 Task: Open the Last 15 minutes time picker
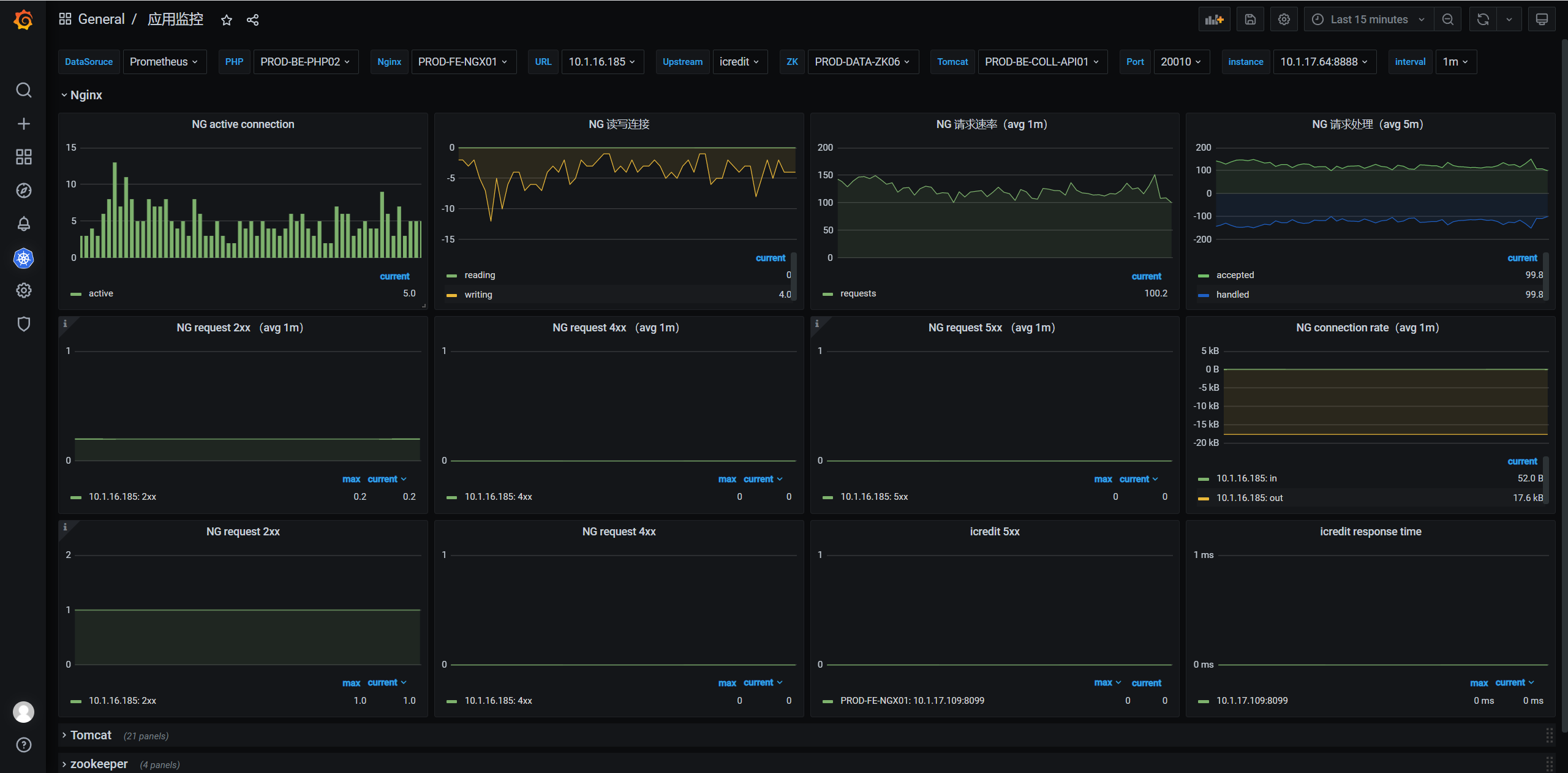coord(1368,20)
